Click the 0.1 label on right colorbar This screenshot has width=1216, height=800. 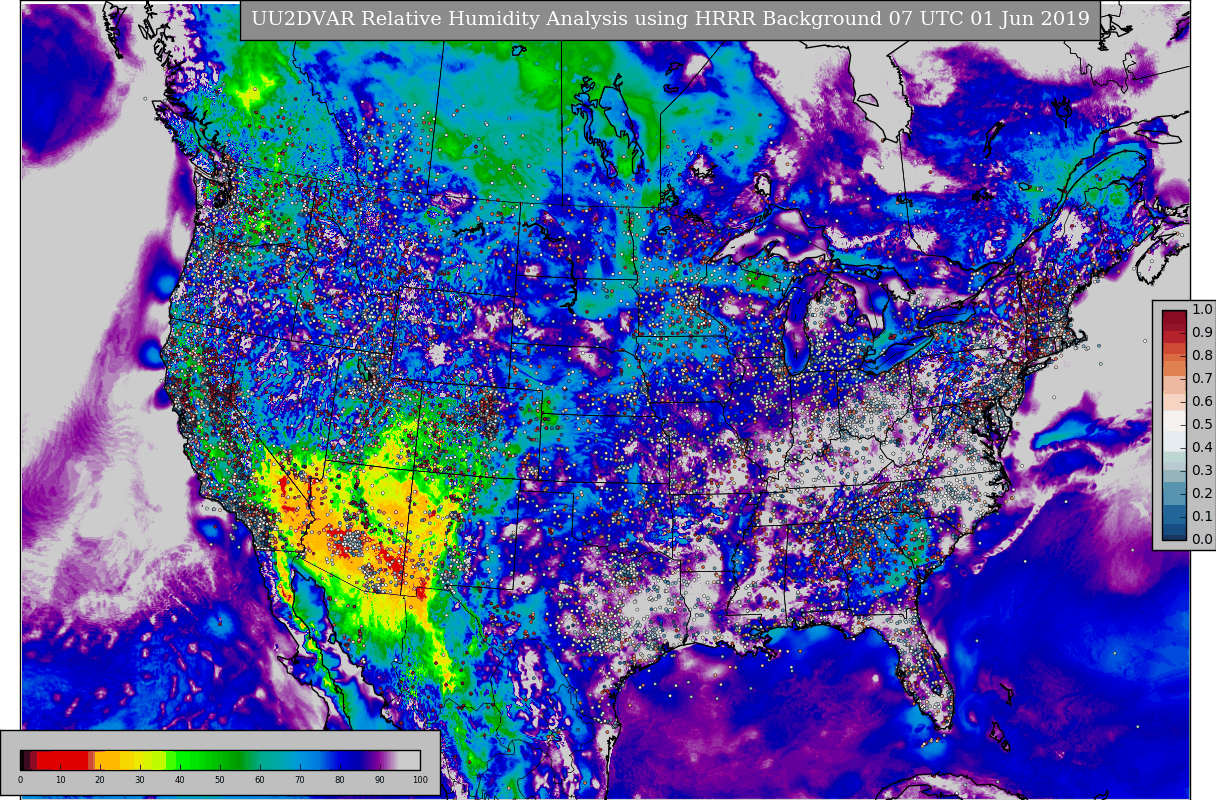[1202, 516]
